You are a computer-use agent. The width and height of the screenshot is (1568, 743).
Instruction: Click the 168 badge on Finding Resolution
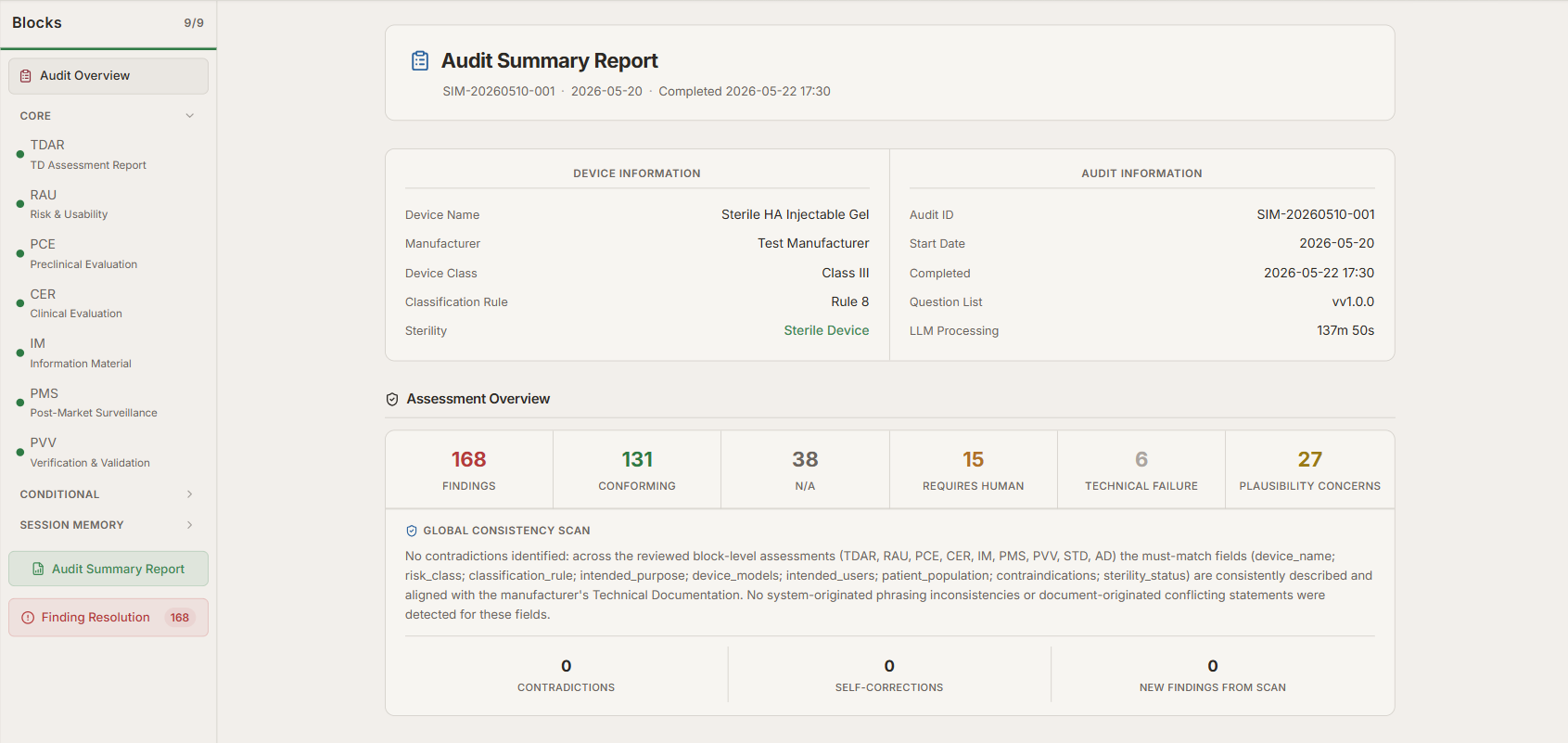point(180,618)
